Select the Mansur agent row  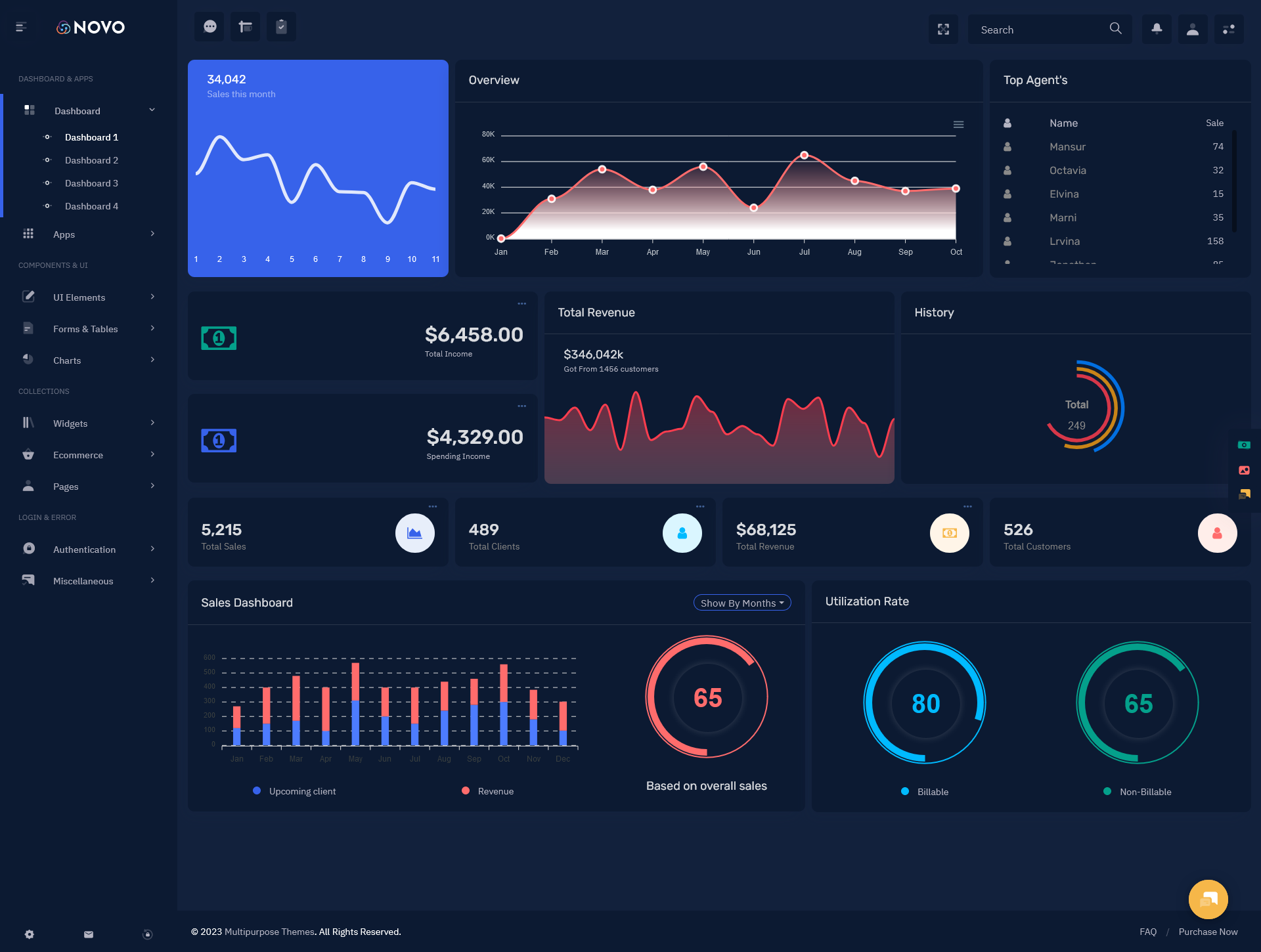[1113, 146]
